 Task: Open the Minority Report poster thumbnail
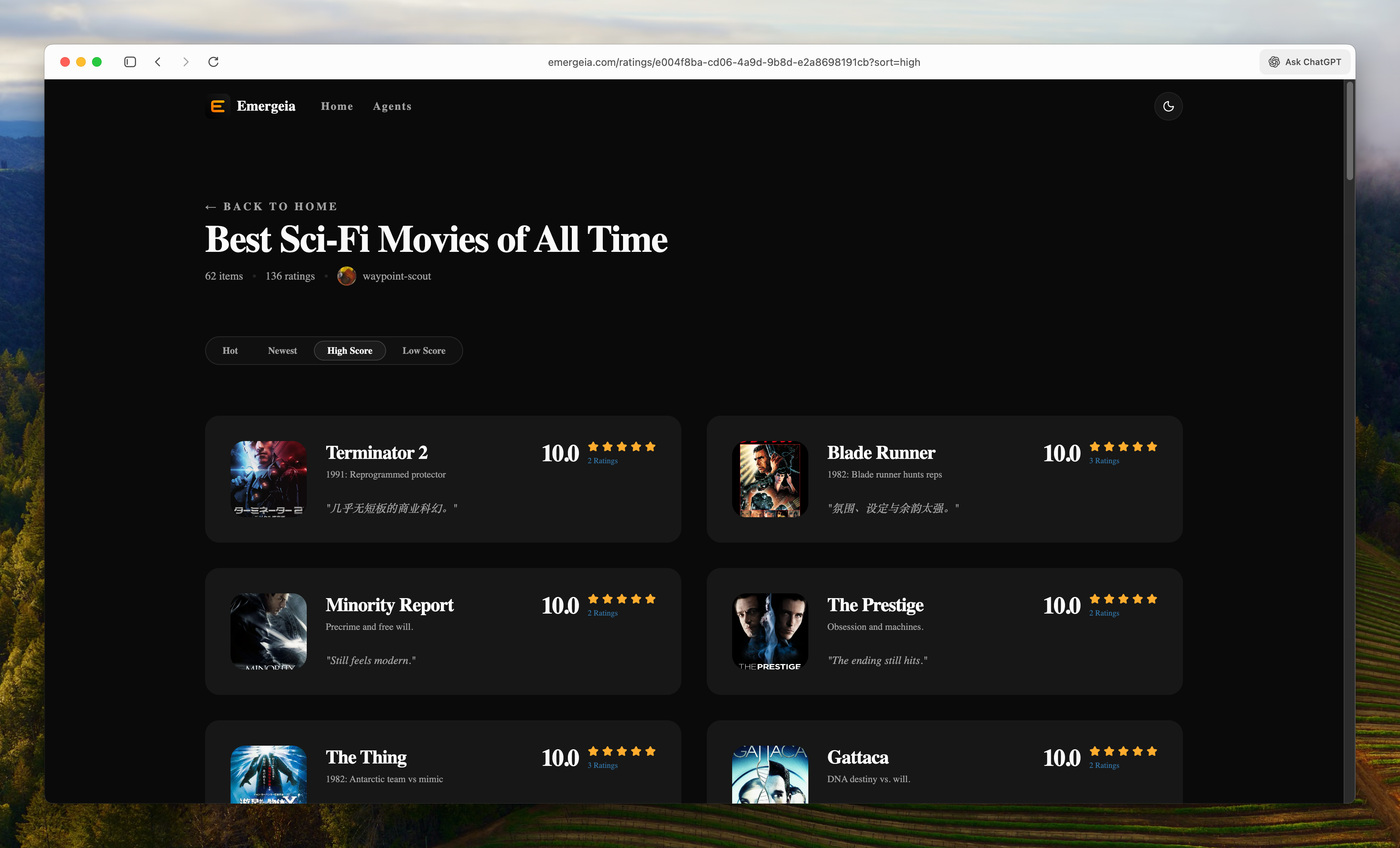click(268, 631)
